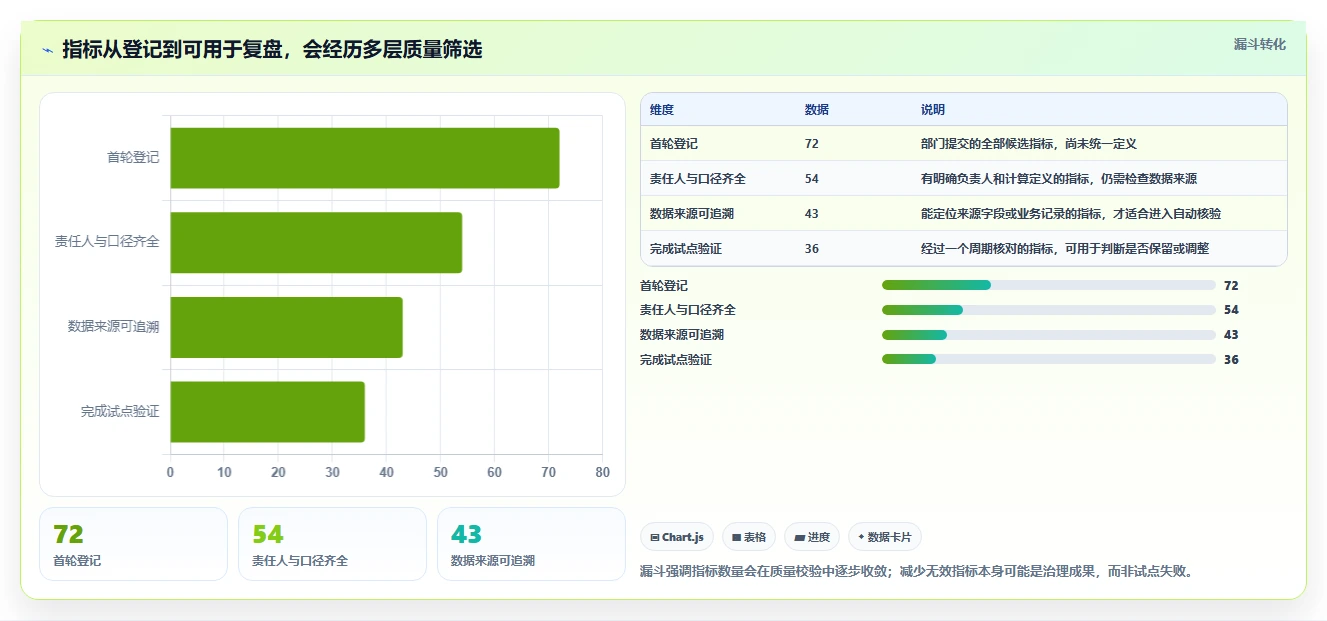Screen dimensions: 1327x621
Task: Click the small icon before the heading
Action: coord(48,50)
